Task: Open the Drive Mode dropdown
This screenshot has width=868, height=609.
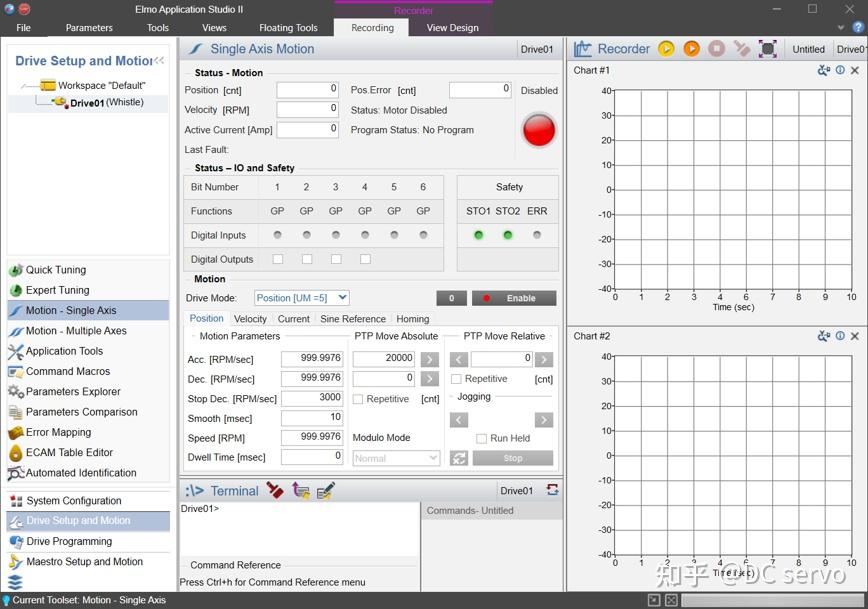Action: tap(302, 298)
